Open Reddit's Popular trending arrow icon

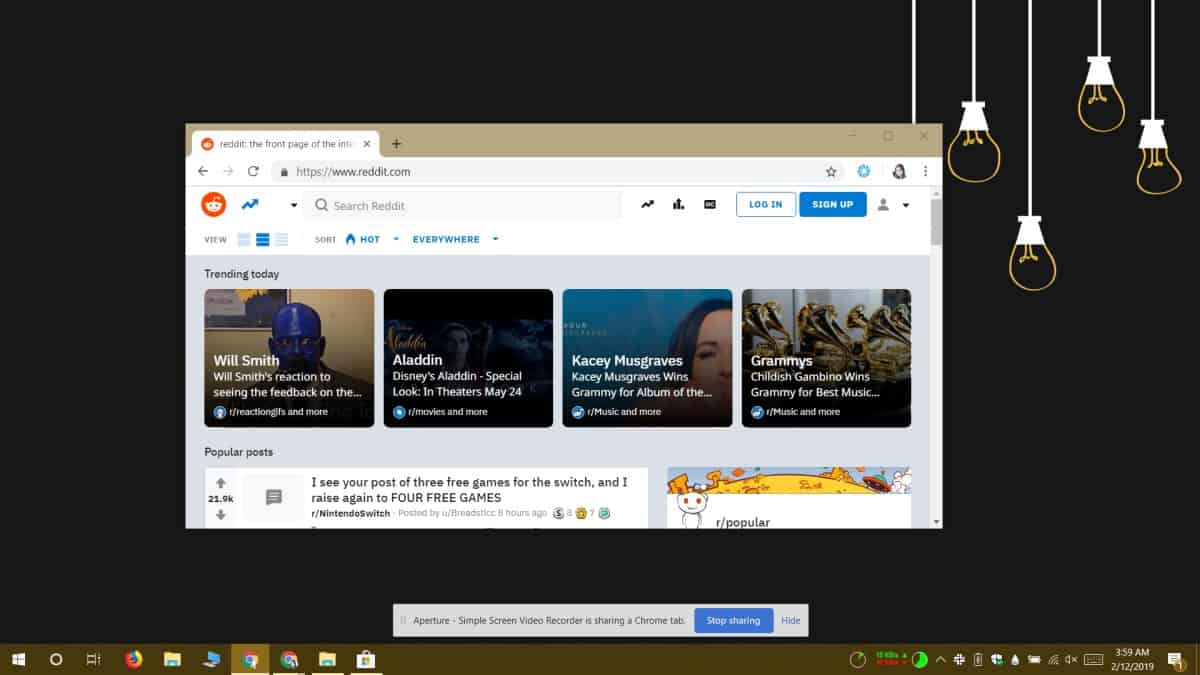coord(648,205)
